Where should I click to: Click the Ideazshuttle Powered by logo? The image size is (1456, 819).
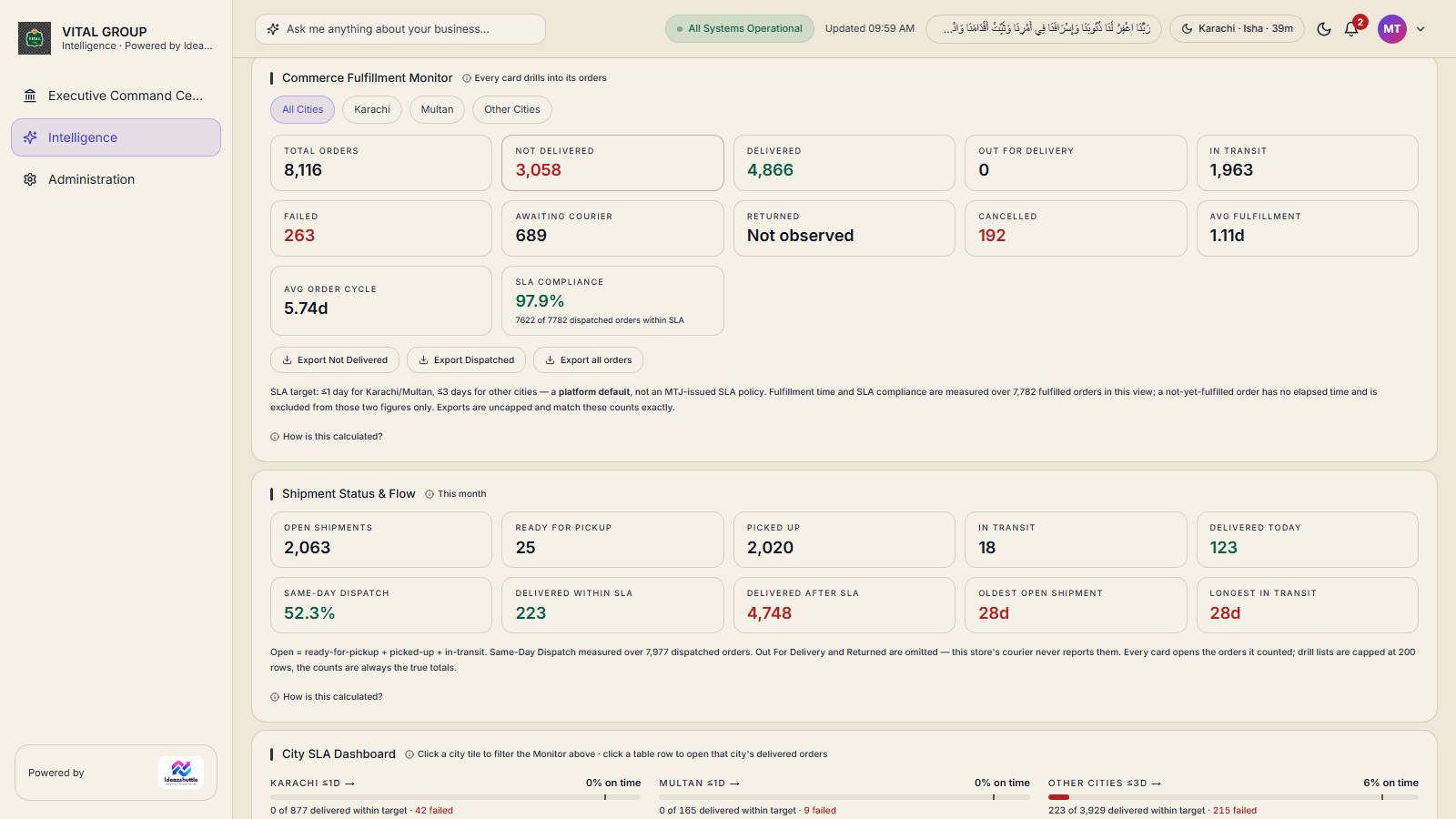(x=181, y=773)
